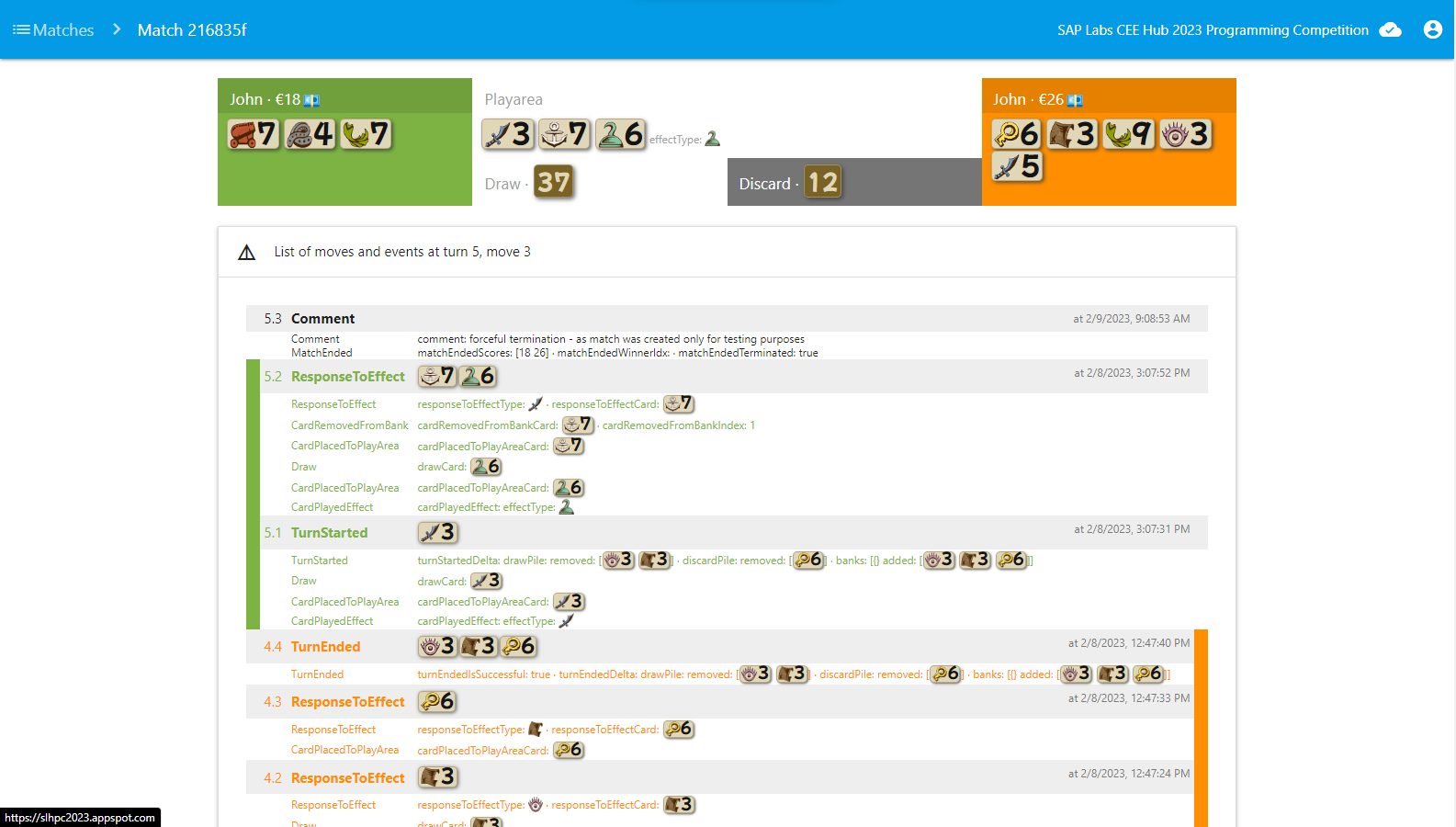The image size is (1456, 827).
Task: Expand the 5.2 ResponseToEffect move row
Action: point(347,377)
